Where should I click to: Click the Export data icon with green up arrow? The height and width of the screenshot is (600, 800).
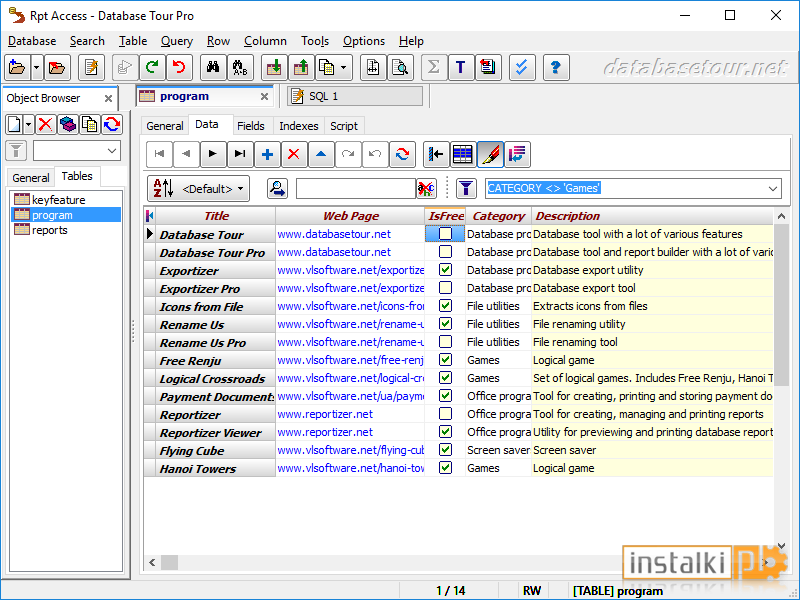[x=302, y=67]
